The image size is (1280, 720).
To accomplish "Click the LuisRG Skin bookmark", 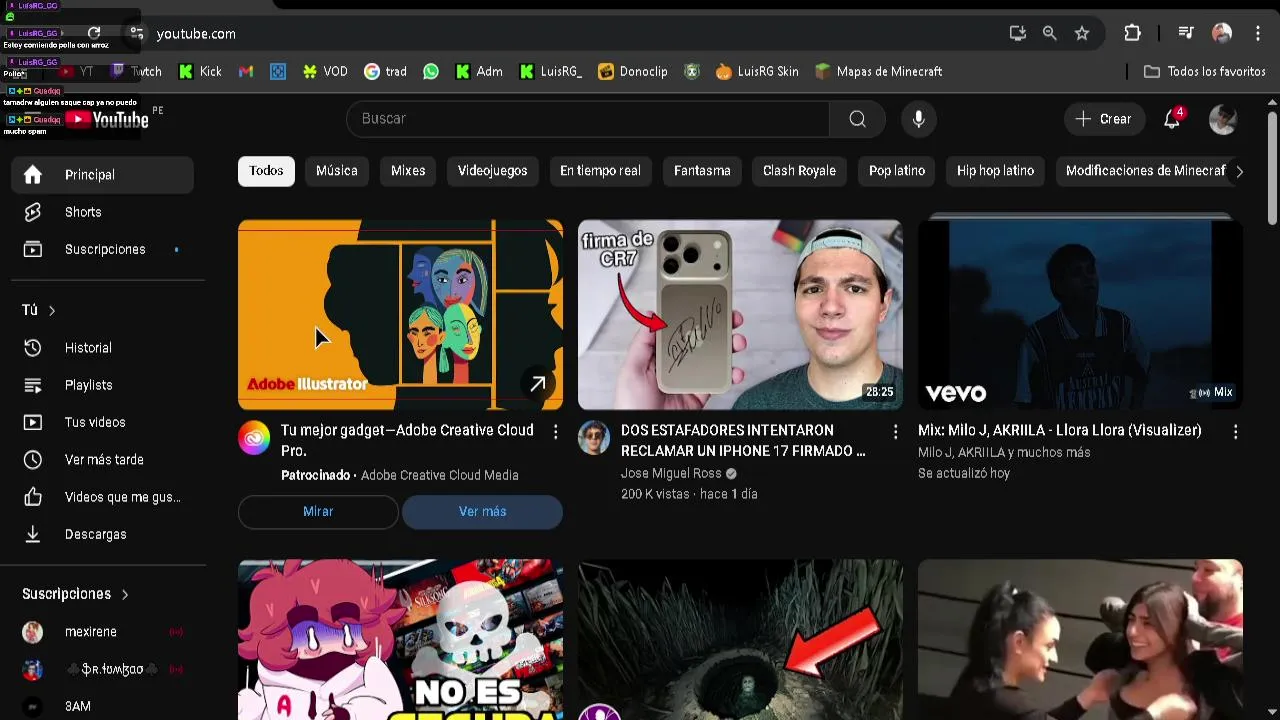I will (757, 72).
